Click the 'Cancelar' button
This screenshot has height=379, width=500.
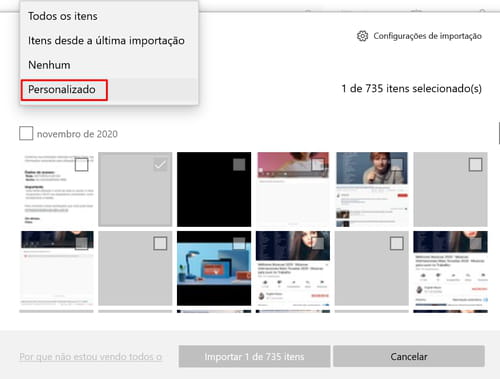pos(409,356)
